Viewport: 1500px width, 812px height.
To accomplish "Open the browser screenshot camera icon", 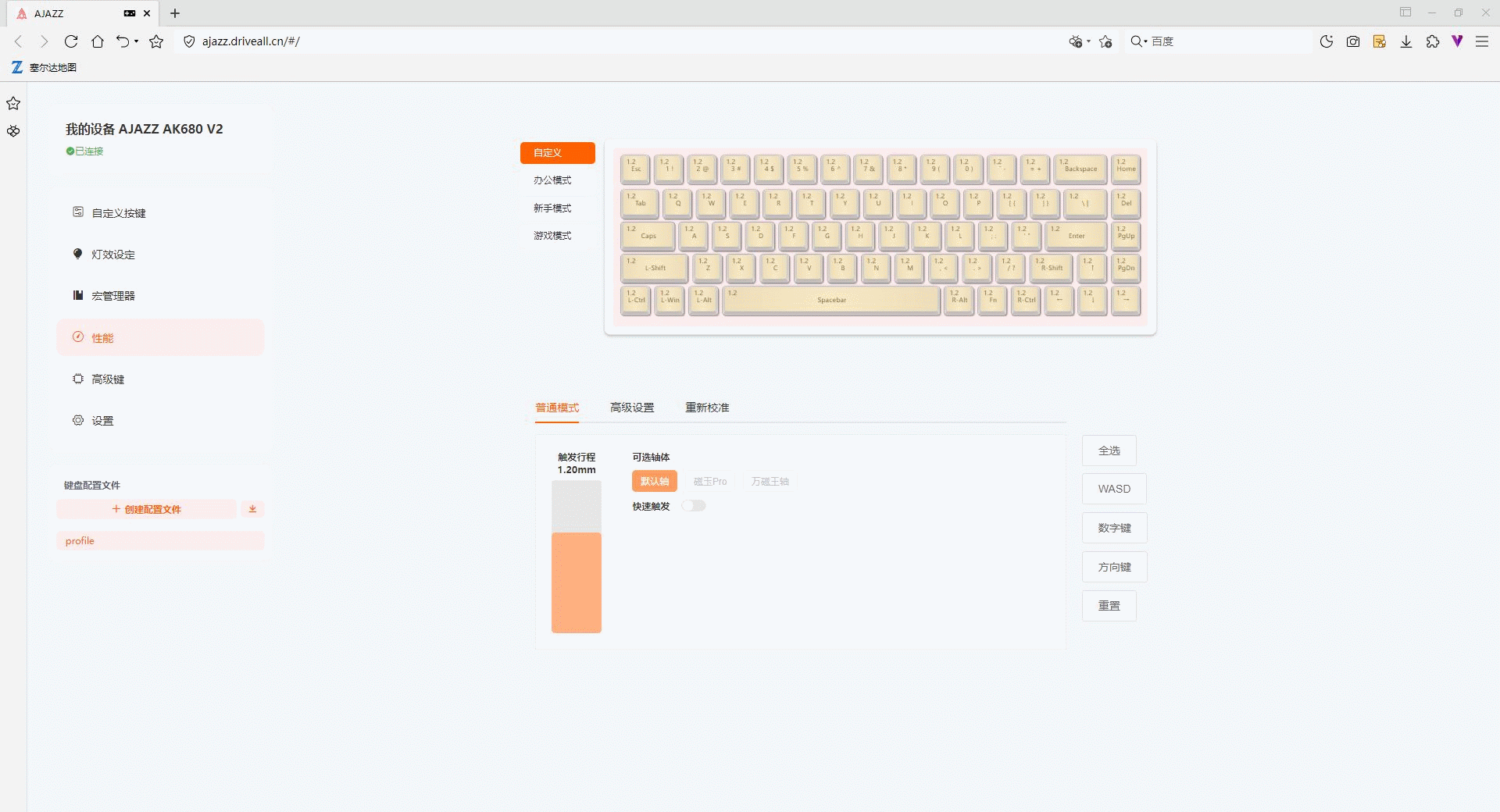I will [x=1353, y=41].
